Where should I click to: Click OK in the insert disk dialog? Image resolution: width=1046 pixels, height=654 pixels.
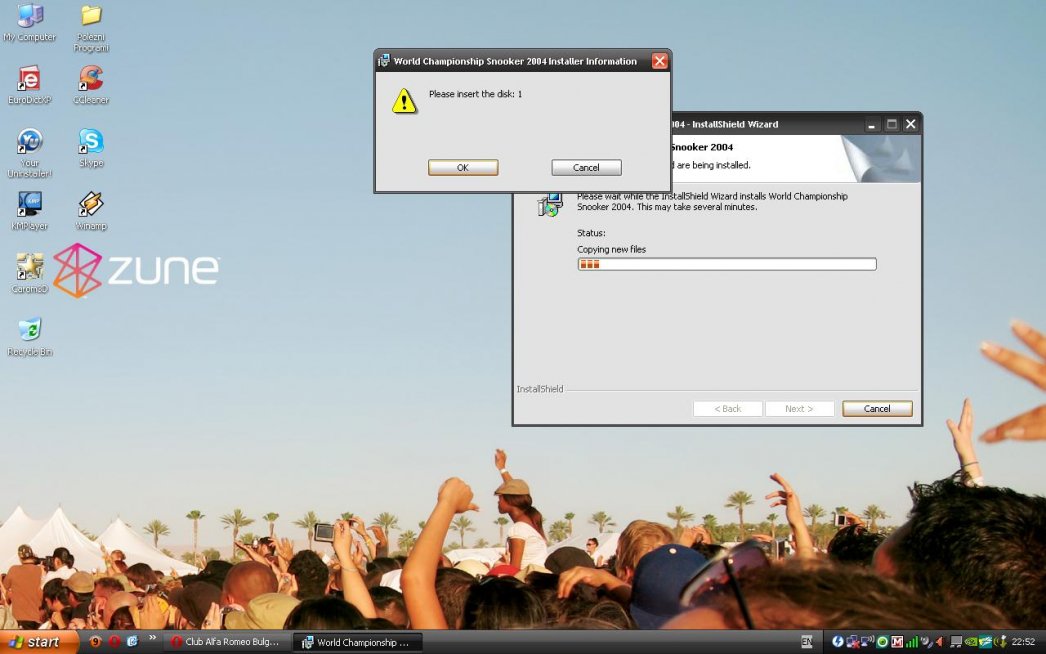click(463, 168)
